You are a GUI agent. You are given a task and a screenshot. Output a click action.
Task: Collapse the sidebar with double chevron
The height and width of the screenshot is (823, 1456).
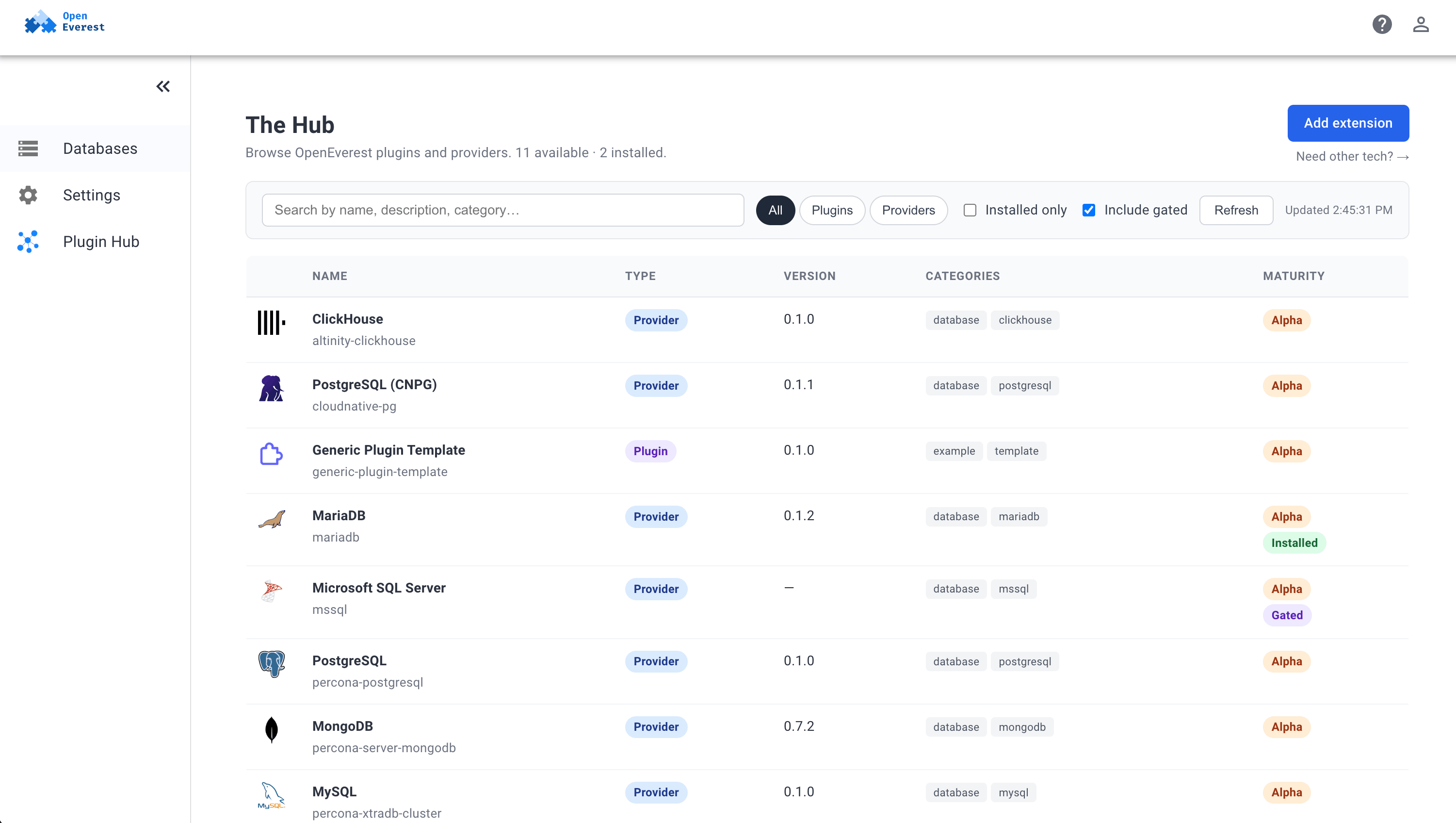pos(163,86)
